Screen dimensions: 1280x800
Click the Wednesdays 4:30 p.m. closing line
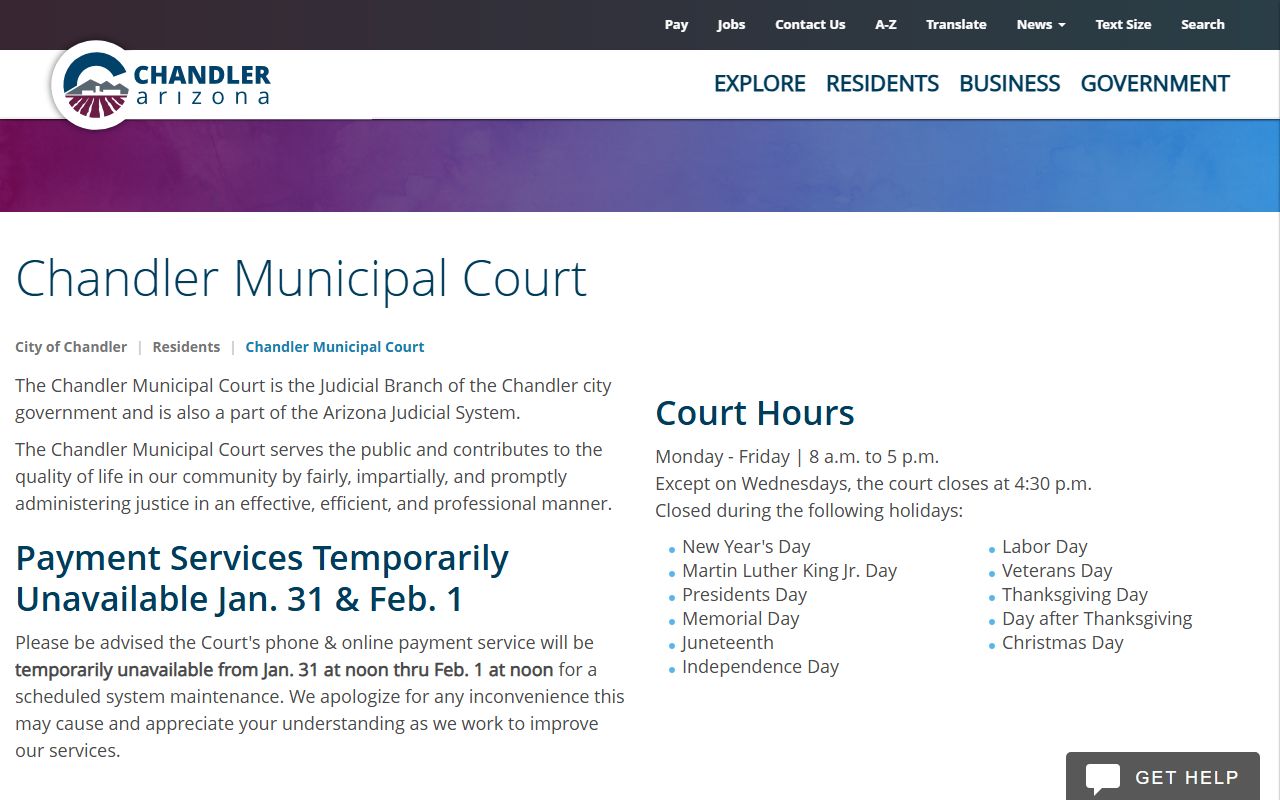point(873,484)
